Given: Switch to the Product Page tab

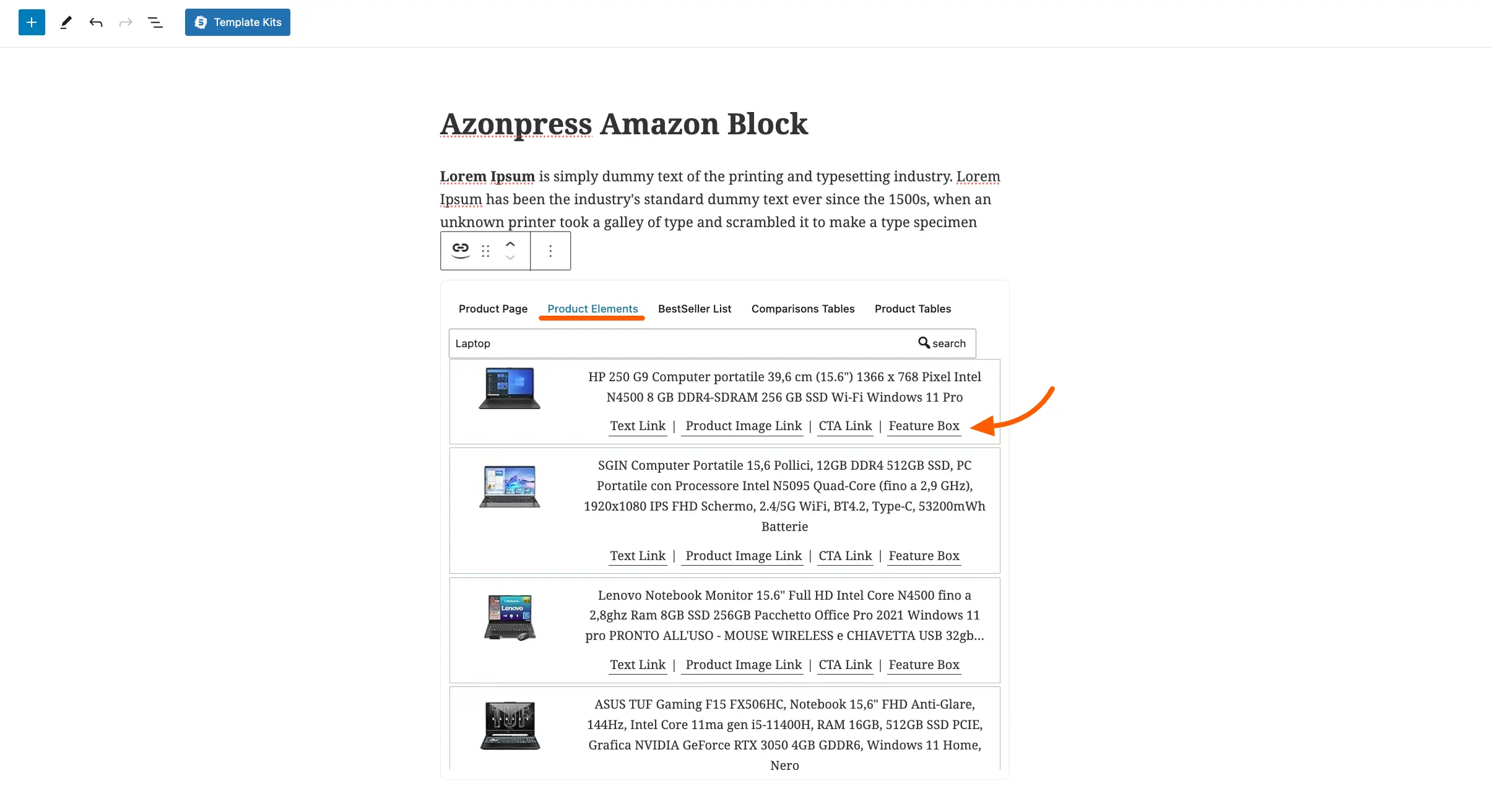Looking at the screenshot, I should tap(493, 308).
